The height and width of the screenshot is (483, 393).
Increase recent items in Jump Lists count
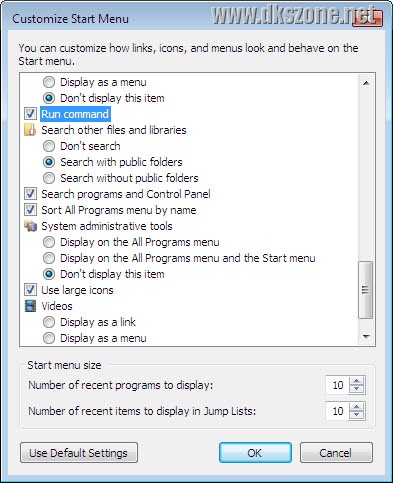(x=357, y=407)
